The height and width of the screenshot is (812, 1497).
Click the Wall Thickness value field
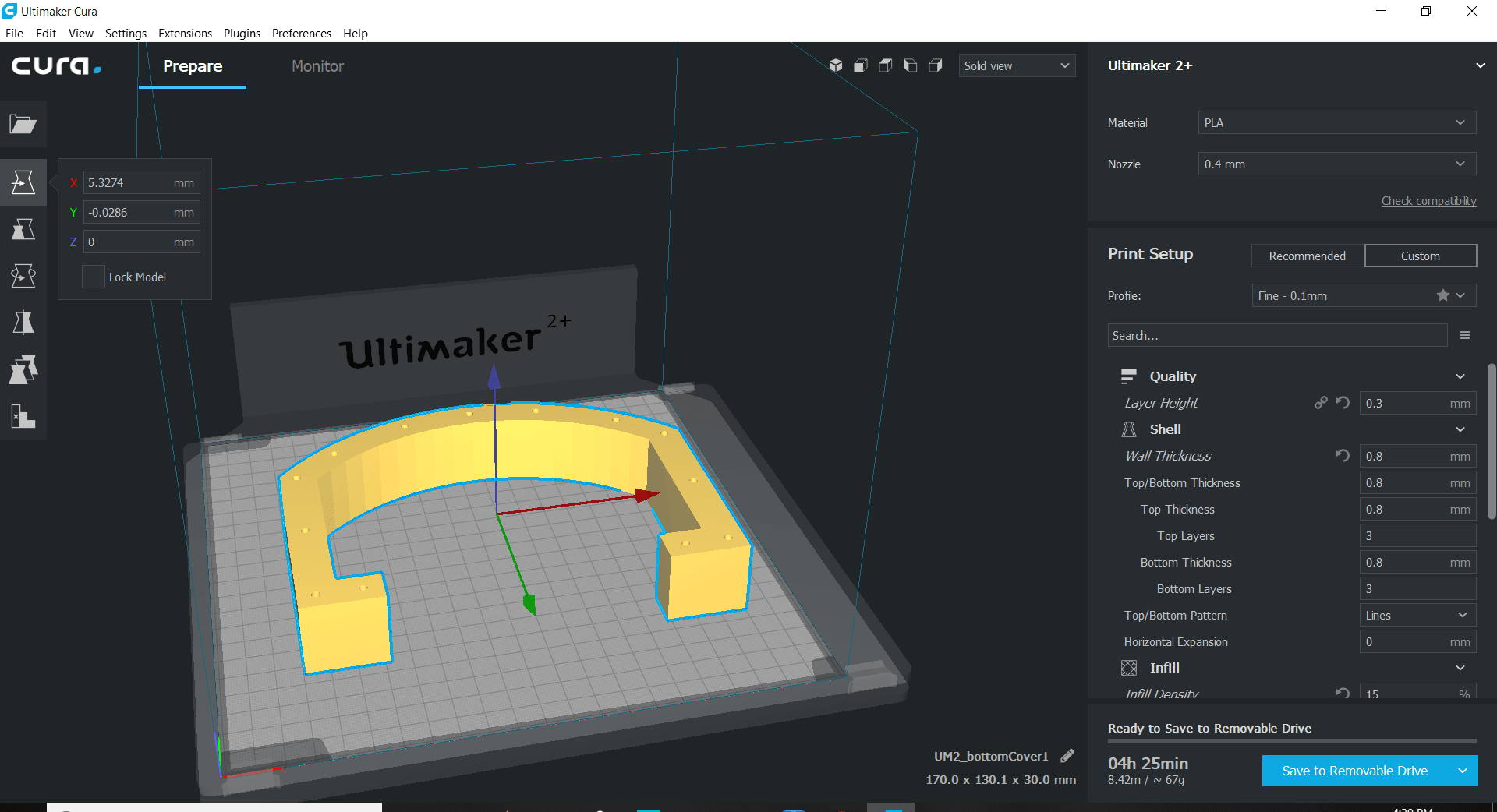[1417, 456]
